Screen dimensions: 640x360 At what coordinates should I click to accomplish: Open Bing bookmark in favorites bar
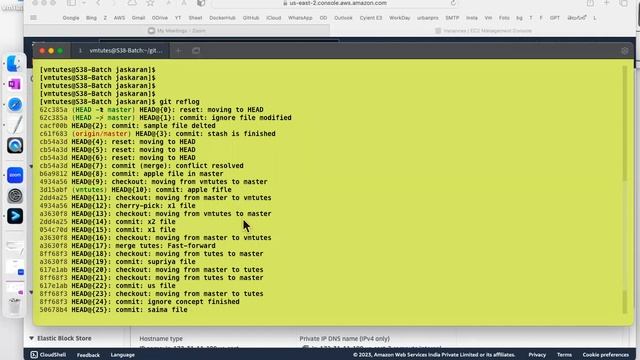(91, 18)
